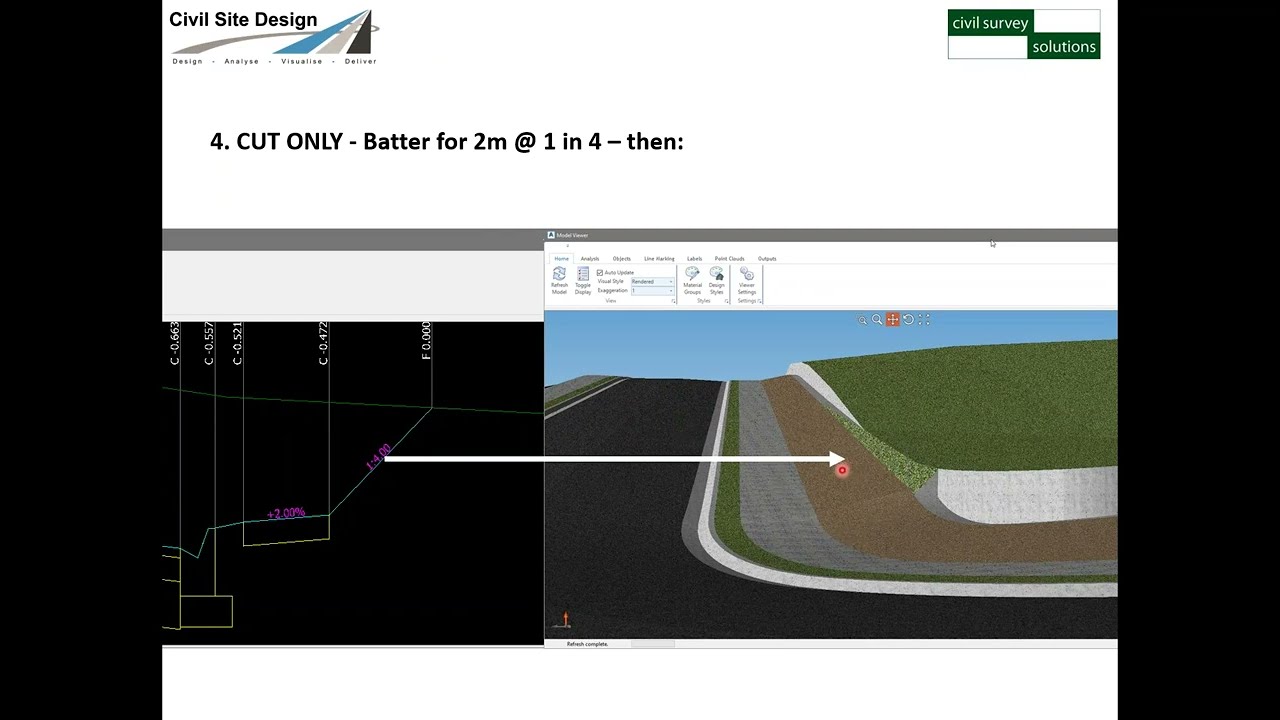Open the Labels ribbon tab

tap(694, 259)
